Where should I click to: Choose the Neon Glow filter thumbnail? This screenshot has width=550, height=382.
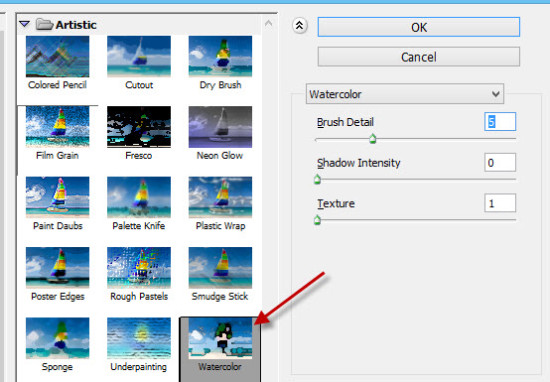pyautogui.click(x=220, y=127)
